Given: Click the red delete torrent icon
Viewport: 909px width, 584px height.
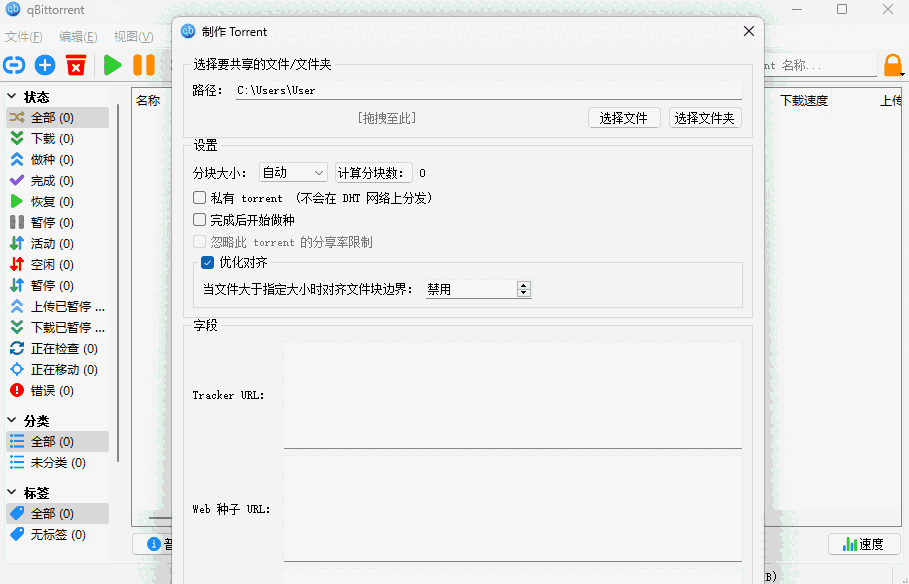Looking at the screenshot, I should (75, 64).
